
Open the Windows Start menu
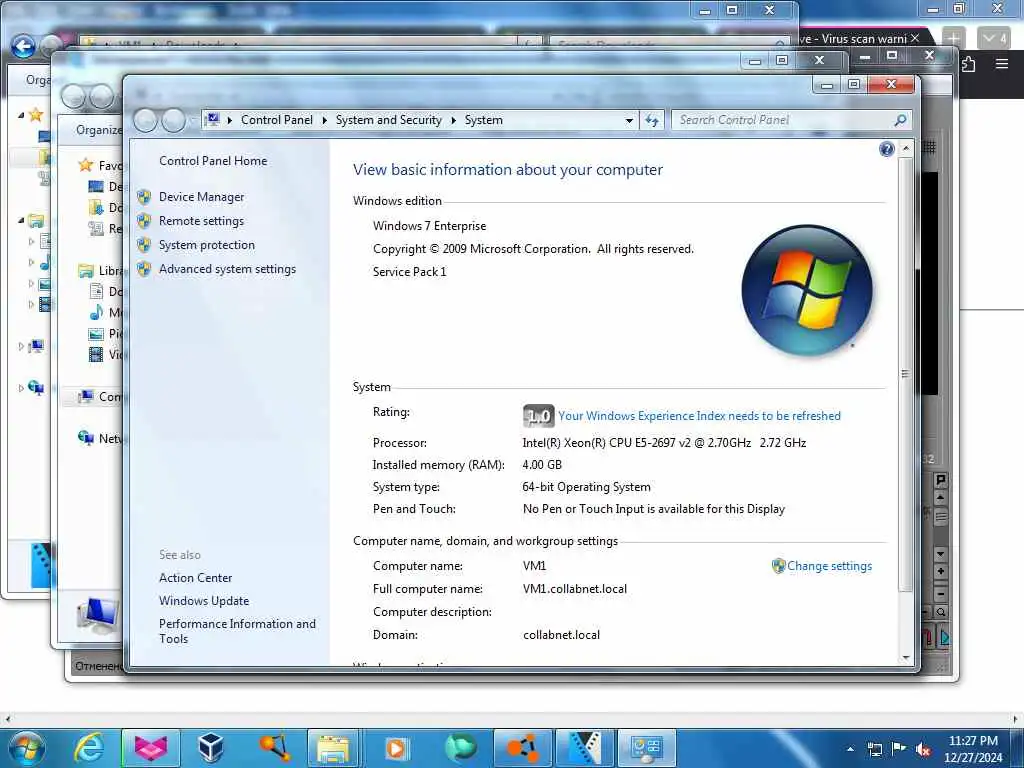(27, 748)
